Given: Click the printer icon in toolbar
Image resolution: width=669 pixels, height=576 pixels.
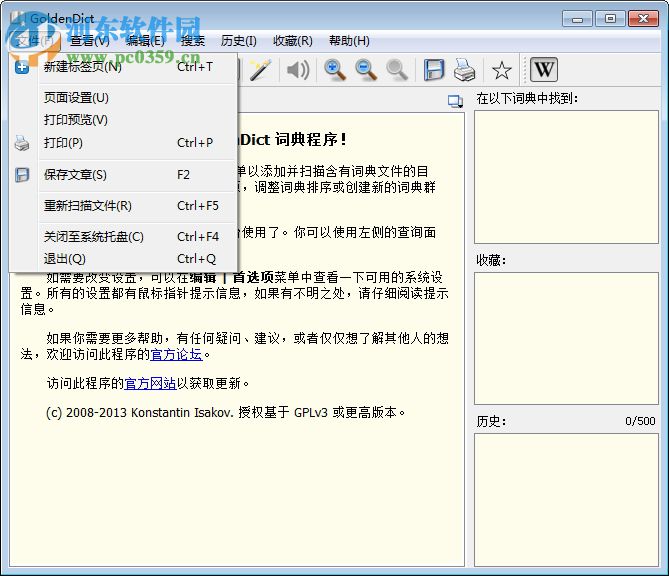Looking at the screenshot, I should [464, 70].
